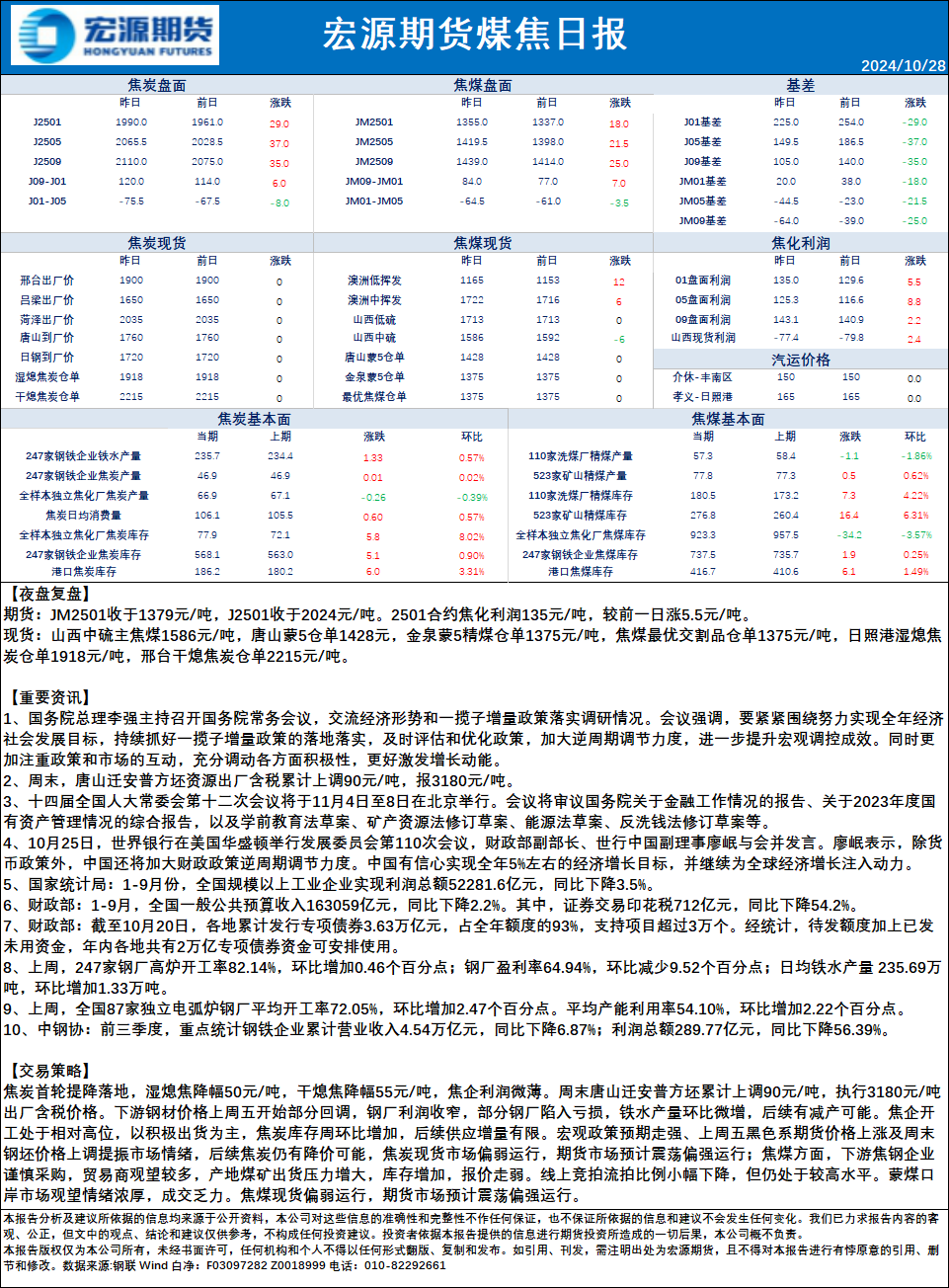Screen dimensions: 949x1288
Task: Click the J09基差 row label
Action: [x=703, y=162]
